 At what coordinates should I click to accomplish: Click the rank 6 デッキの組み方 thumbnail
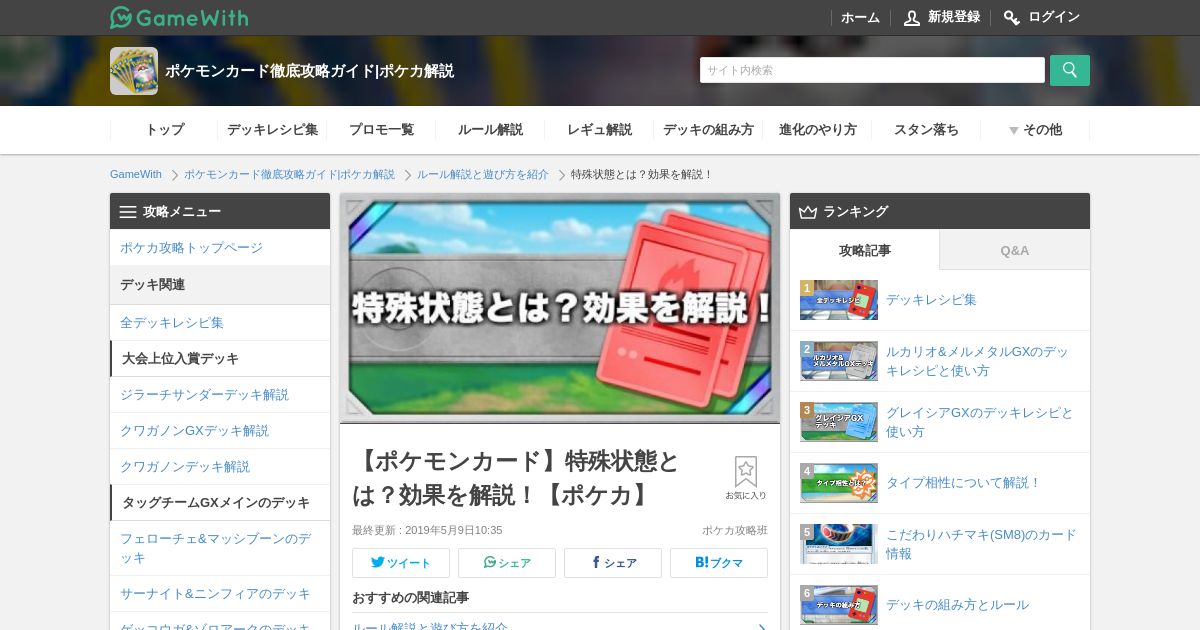click(839, 605)
